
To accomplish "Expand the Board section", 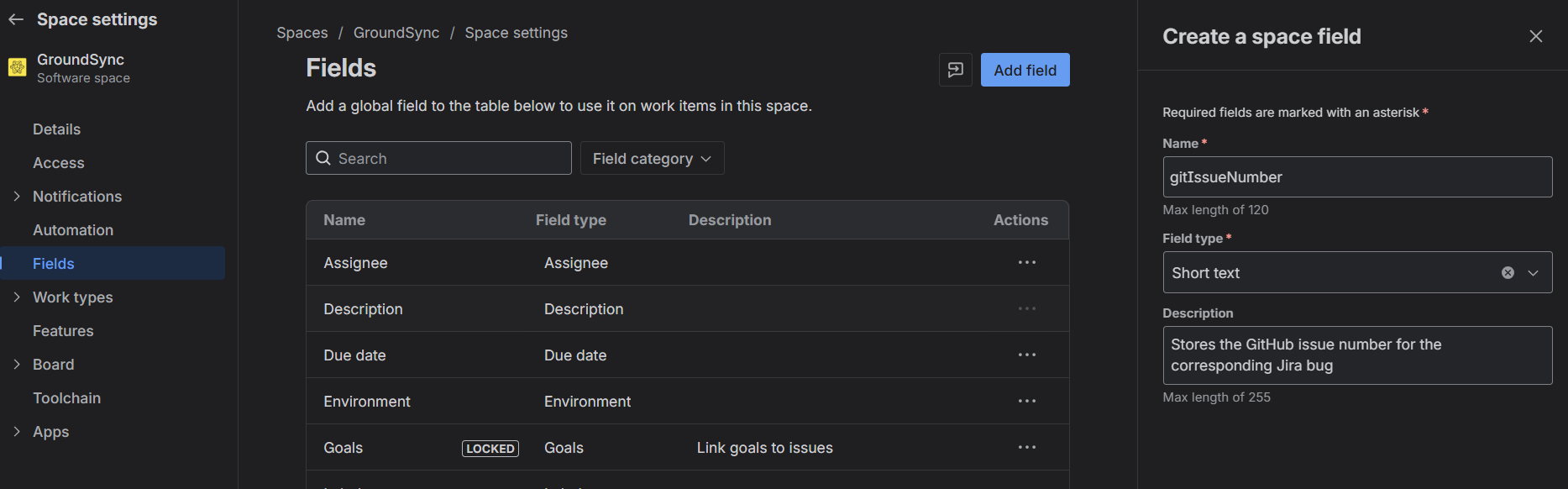I will tap(17, 364).
